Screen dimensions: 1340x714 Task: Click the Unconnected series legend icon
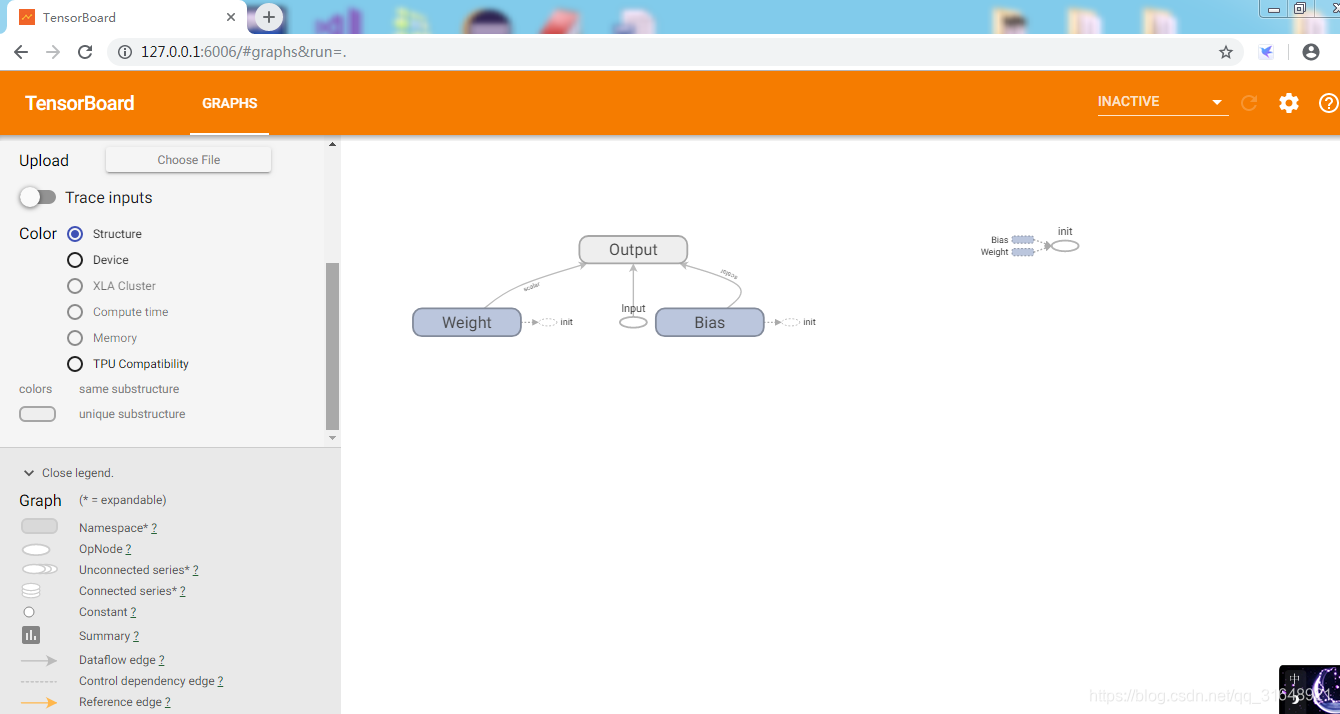(39, 569)
